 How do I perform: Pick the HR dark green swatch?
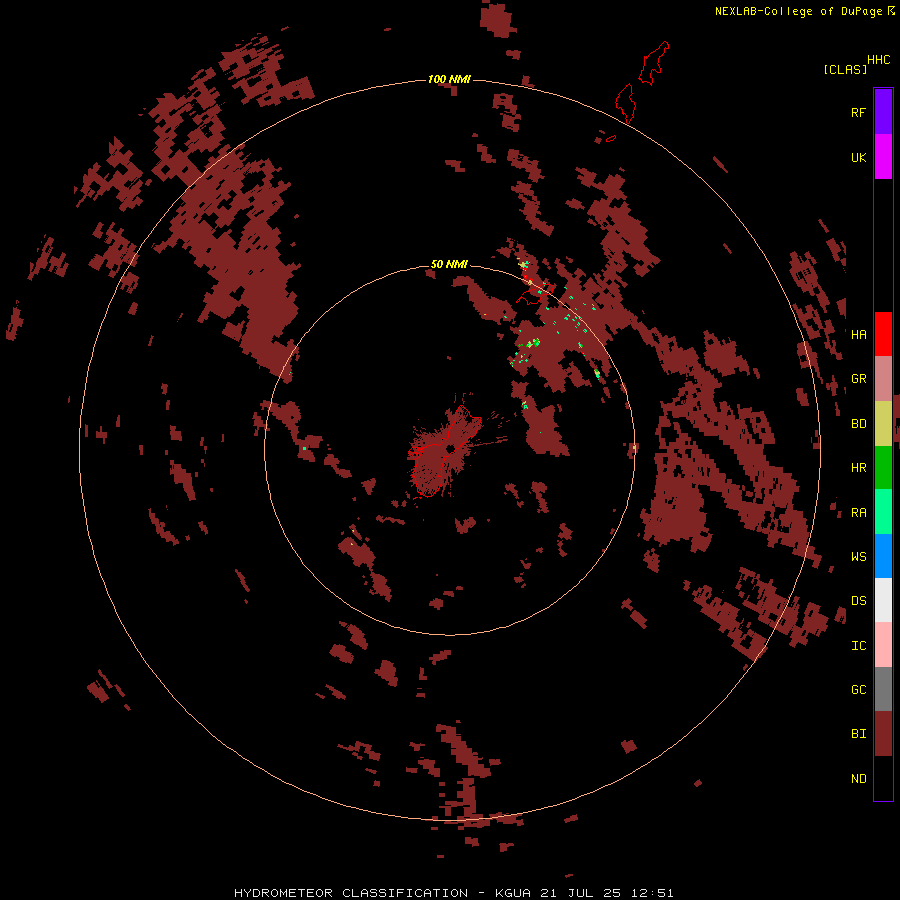(883, 468)
